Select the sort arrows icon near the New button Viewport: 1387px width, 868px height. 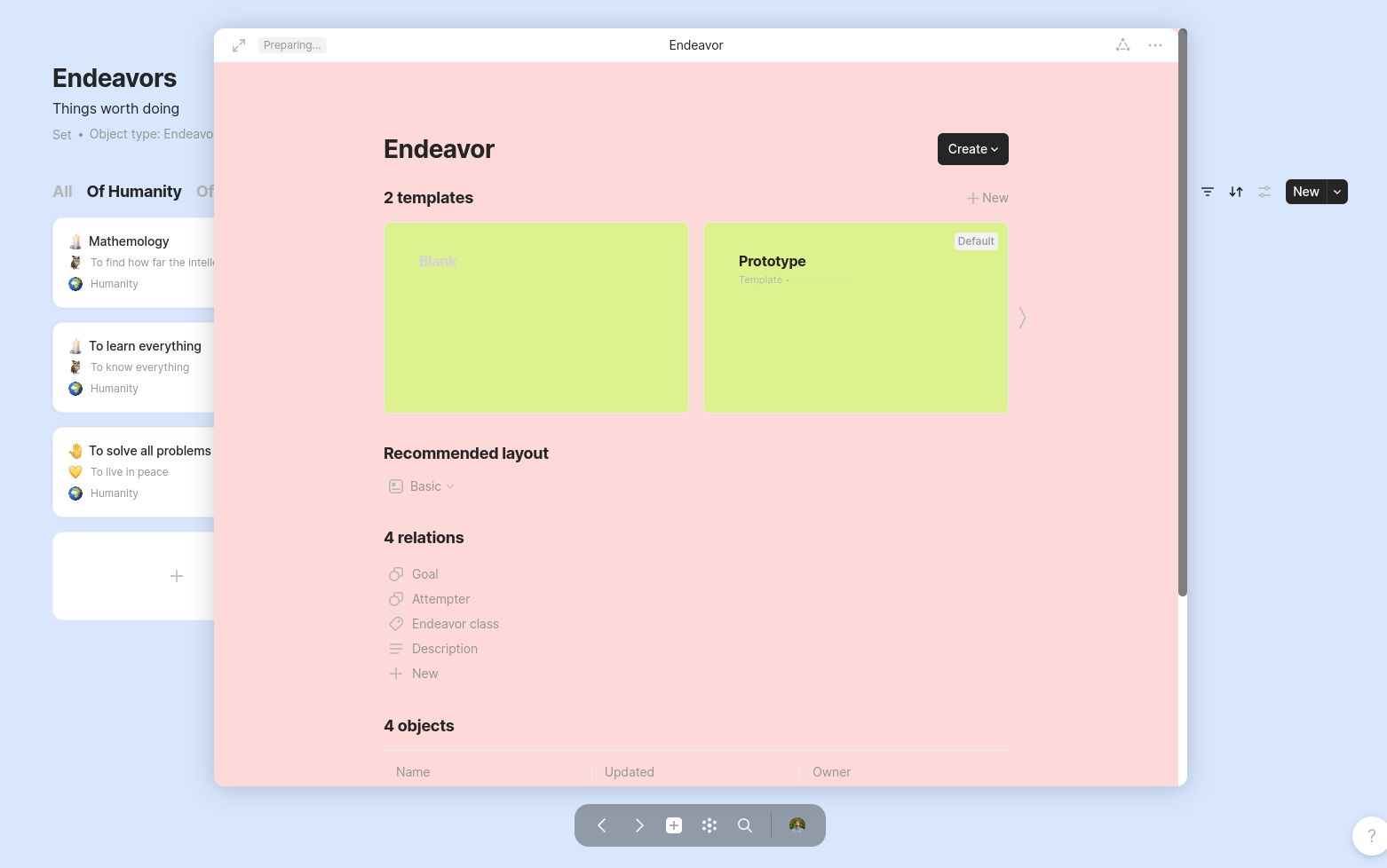pyautogui.click(x=1235, y=192)
